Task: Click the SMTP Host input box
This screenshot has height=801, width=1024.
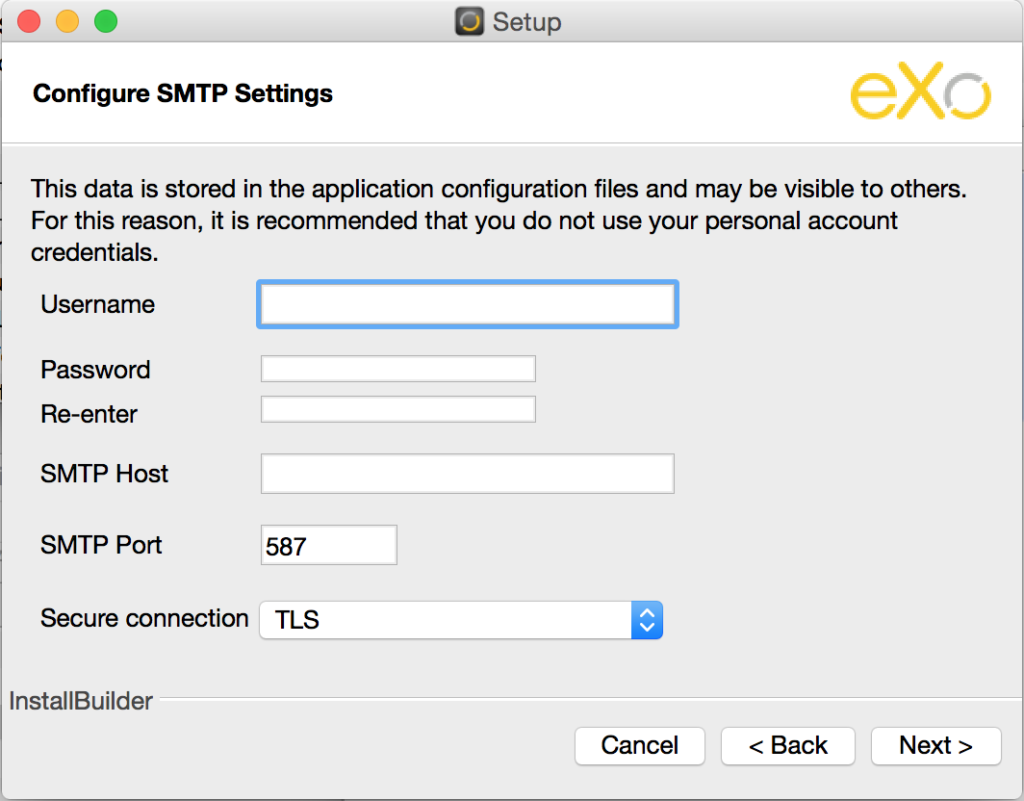Action: pyautogui.click(x=467, y=474)
